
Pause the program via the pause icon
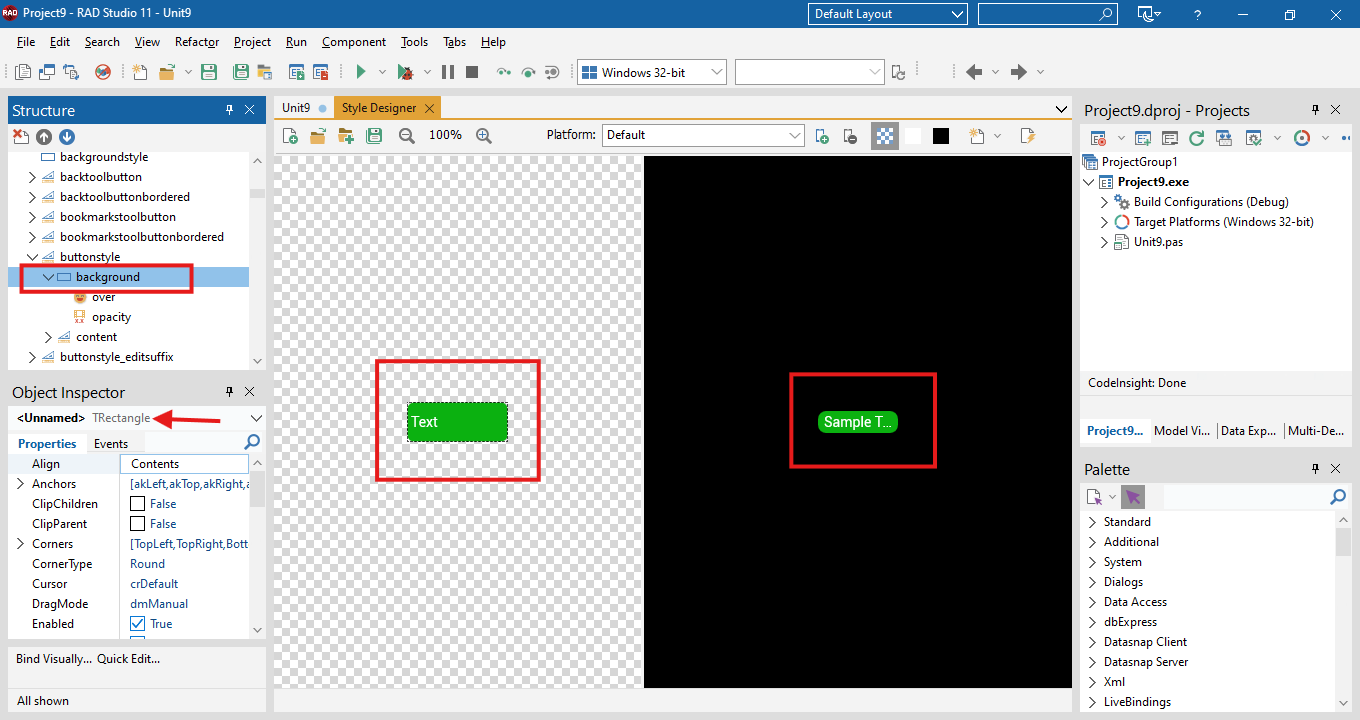448,72
